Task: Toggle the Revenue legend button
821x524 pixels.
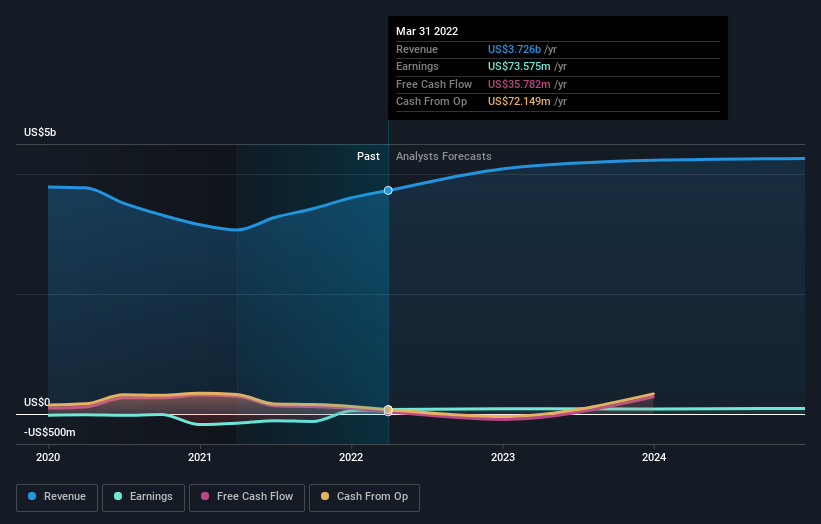Action: pos(57,497)
